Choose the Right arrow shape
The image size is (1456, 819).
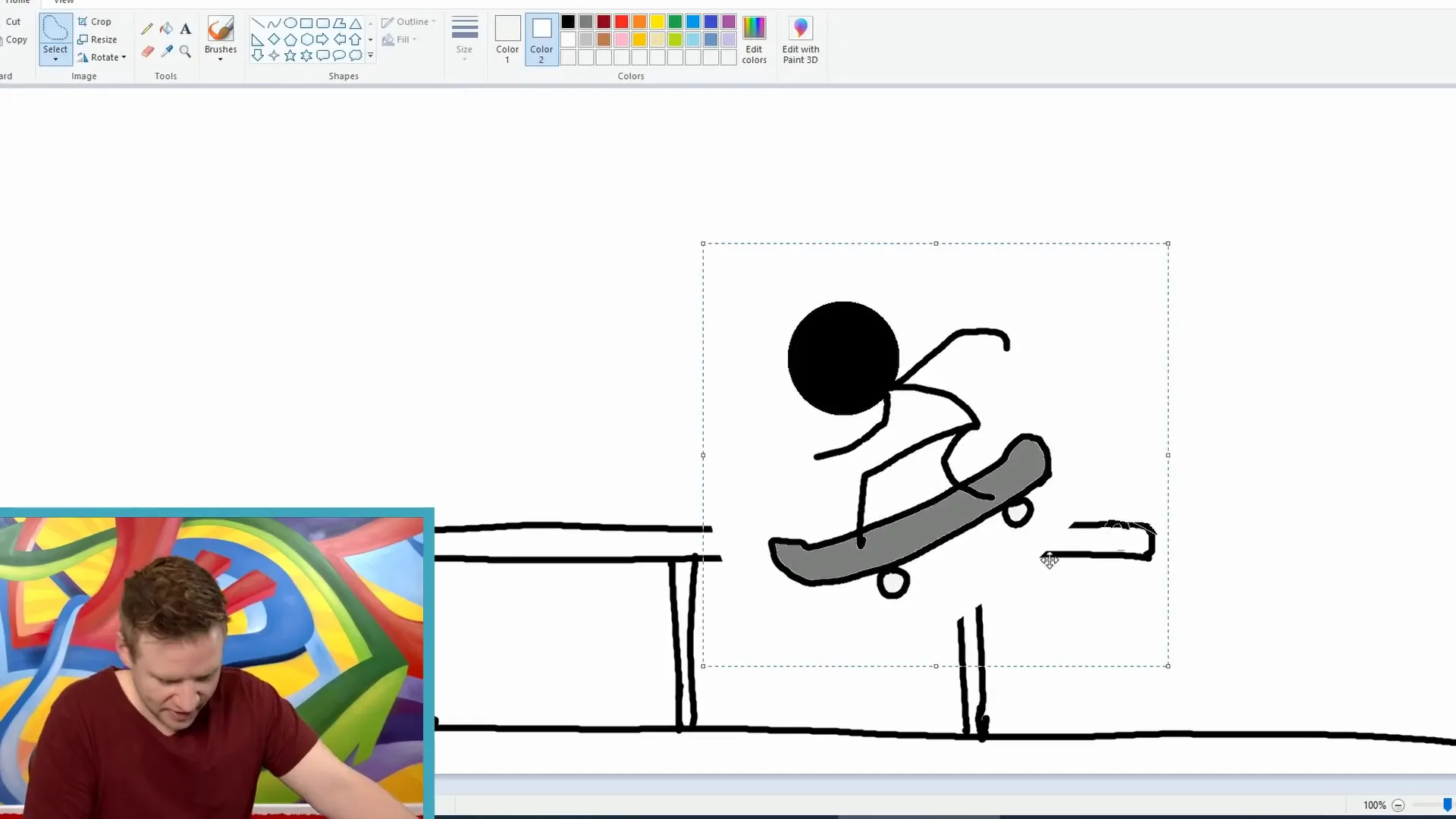click(x=323, y=39)
